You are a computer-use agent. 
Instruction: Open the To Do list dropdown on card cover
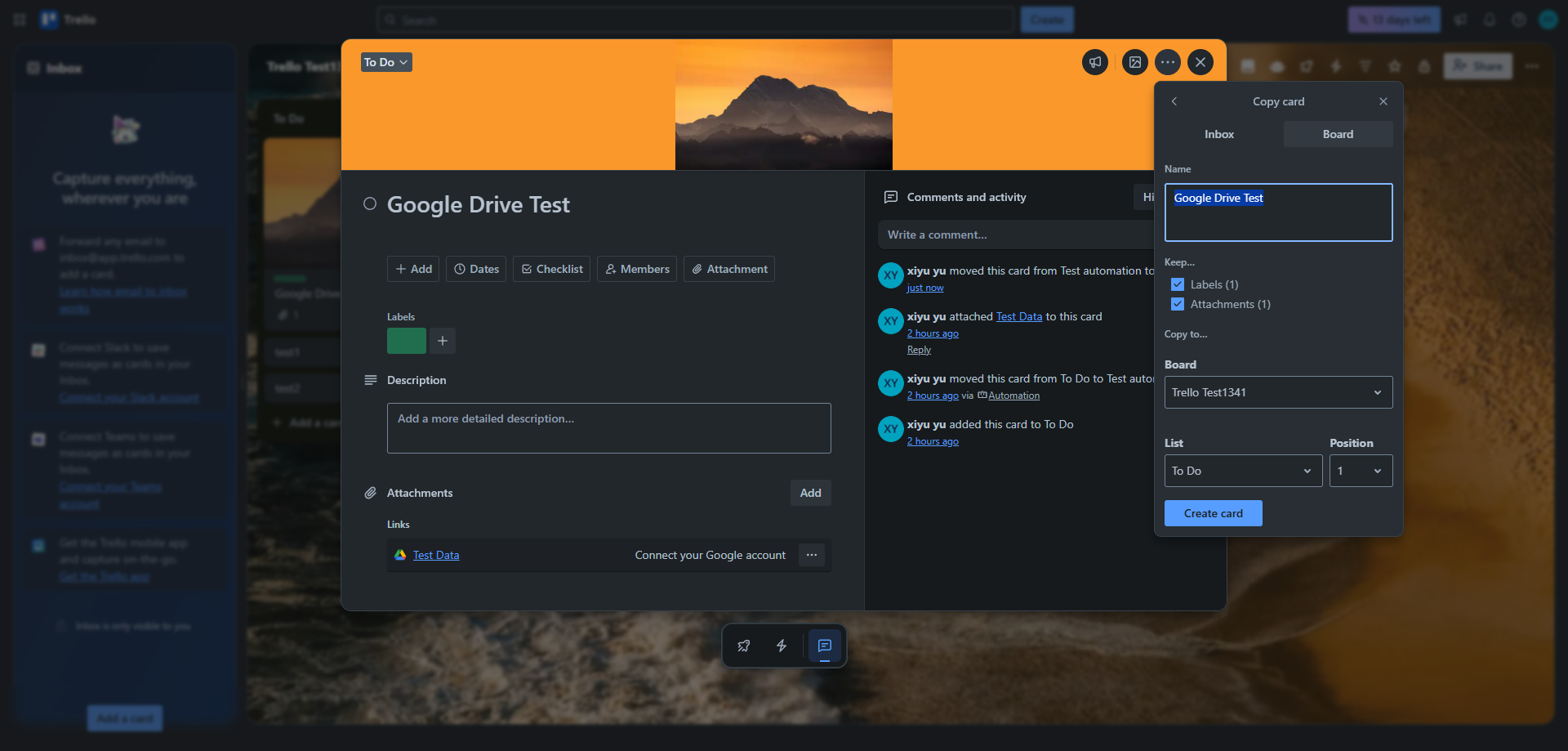point(386,62)
